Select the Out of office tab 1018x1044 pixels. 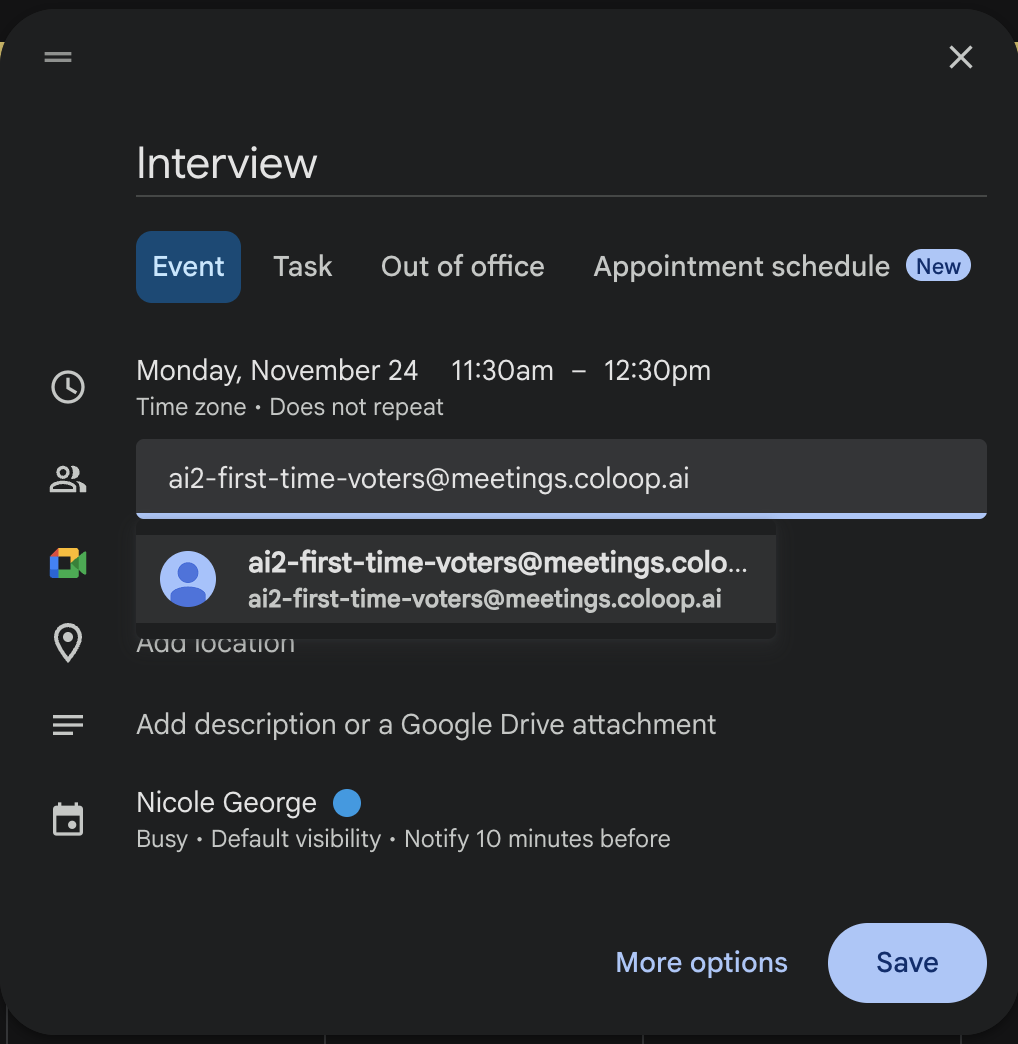click(462, 266)
